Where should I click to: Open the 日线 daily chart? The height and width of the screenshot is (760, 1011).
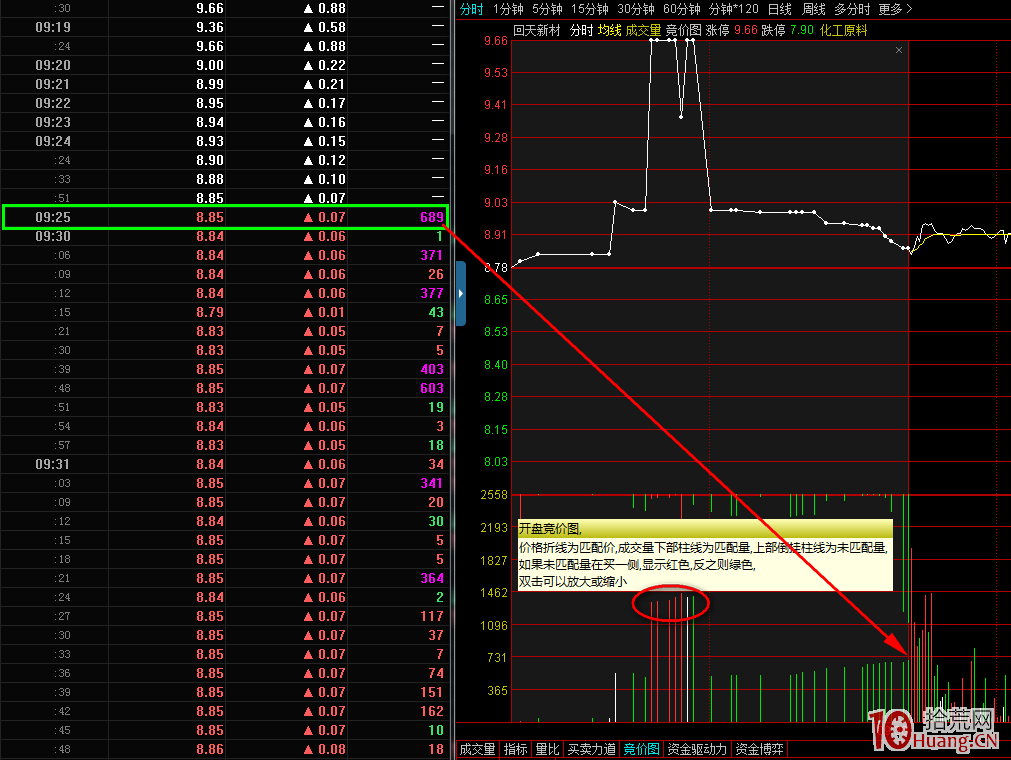[x=779, y=9]
